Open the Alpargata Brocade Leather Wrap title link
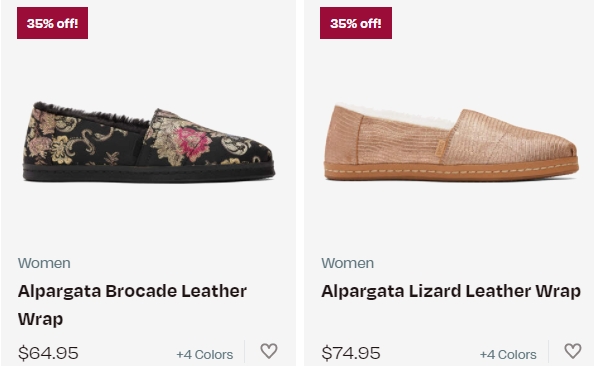Viewport: 594px width, 366px height. [132, 305]
